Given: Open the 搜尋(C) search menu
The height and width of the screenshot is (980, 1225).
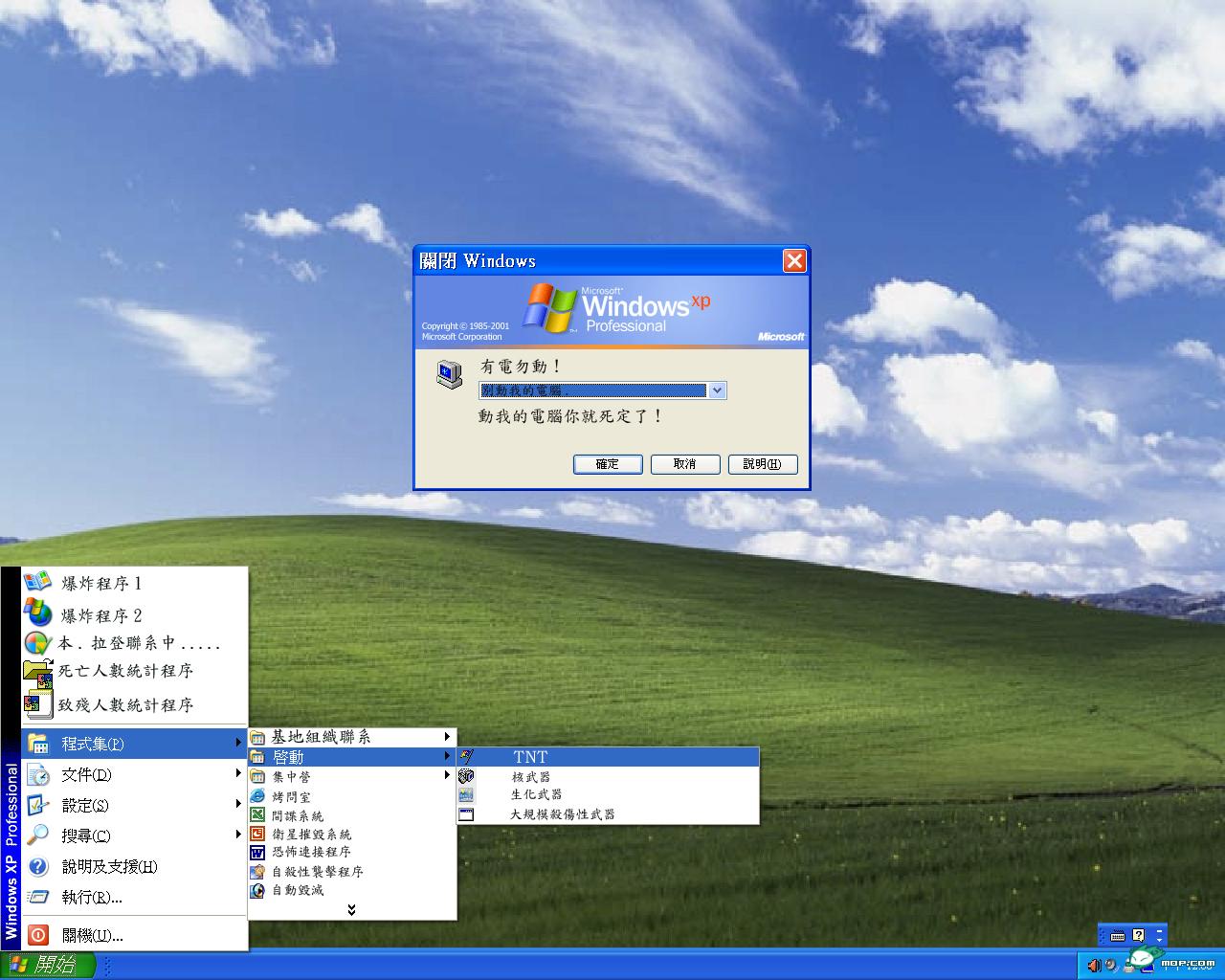Looking at the screenshot, I should tap(135, 835).
